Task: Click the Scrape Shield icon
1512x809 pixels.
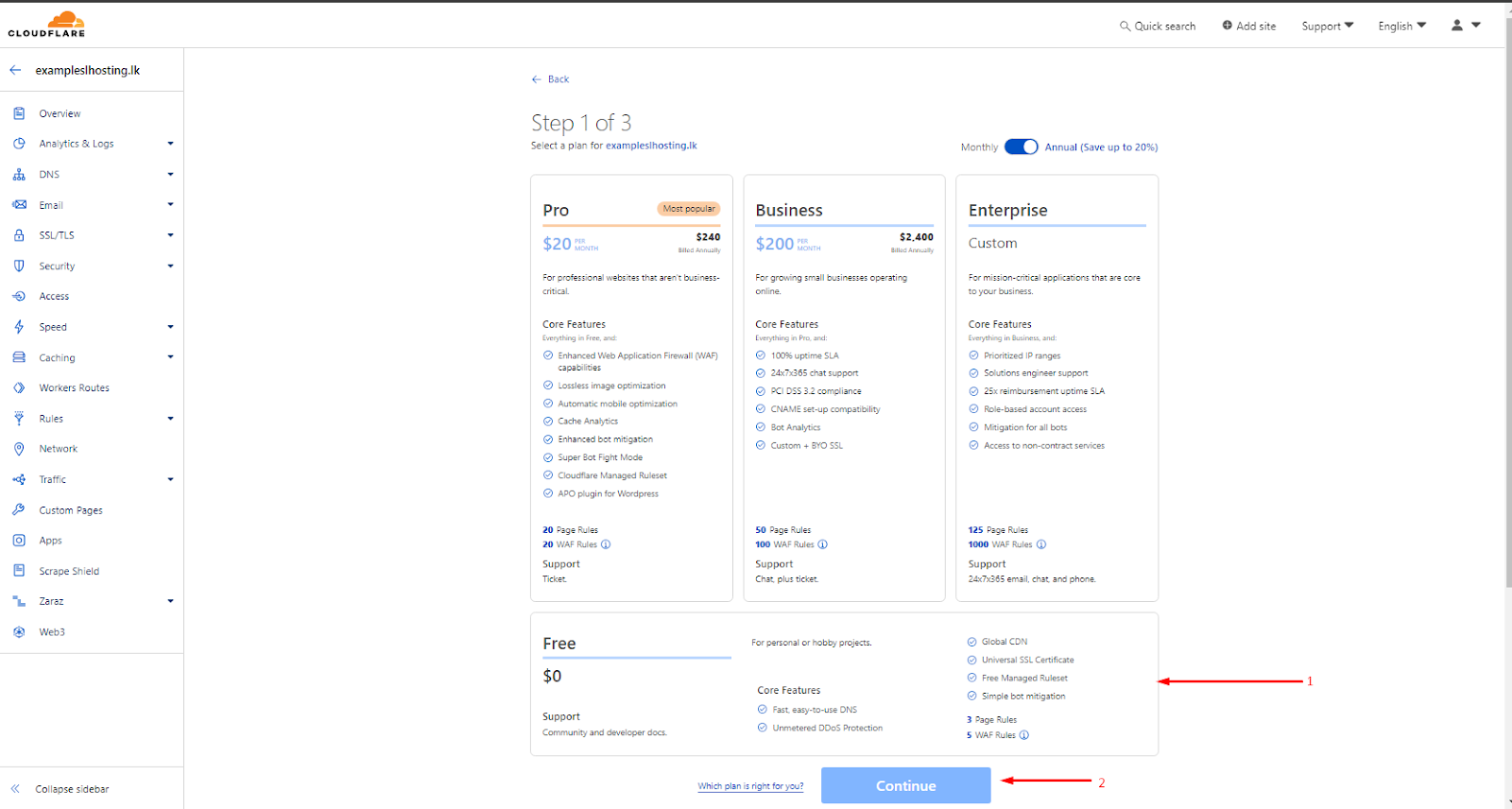Action: tap(19, 571)
